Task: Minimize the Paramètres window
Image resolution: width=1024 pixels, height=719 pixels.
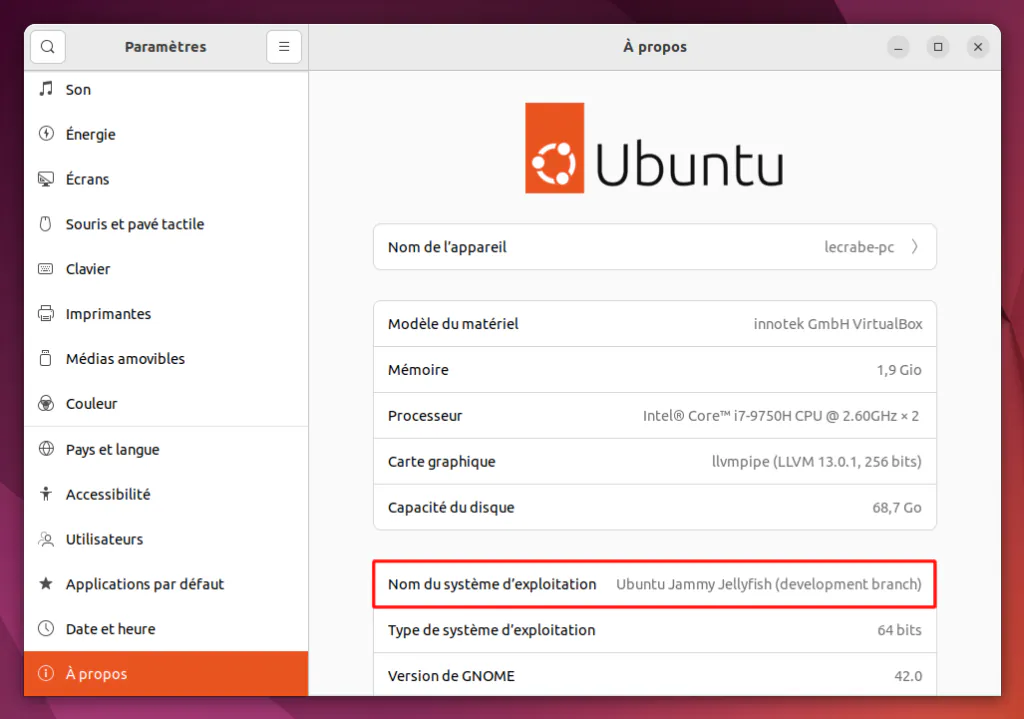Action: (x=899, y=47)
